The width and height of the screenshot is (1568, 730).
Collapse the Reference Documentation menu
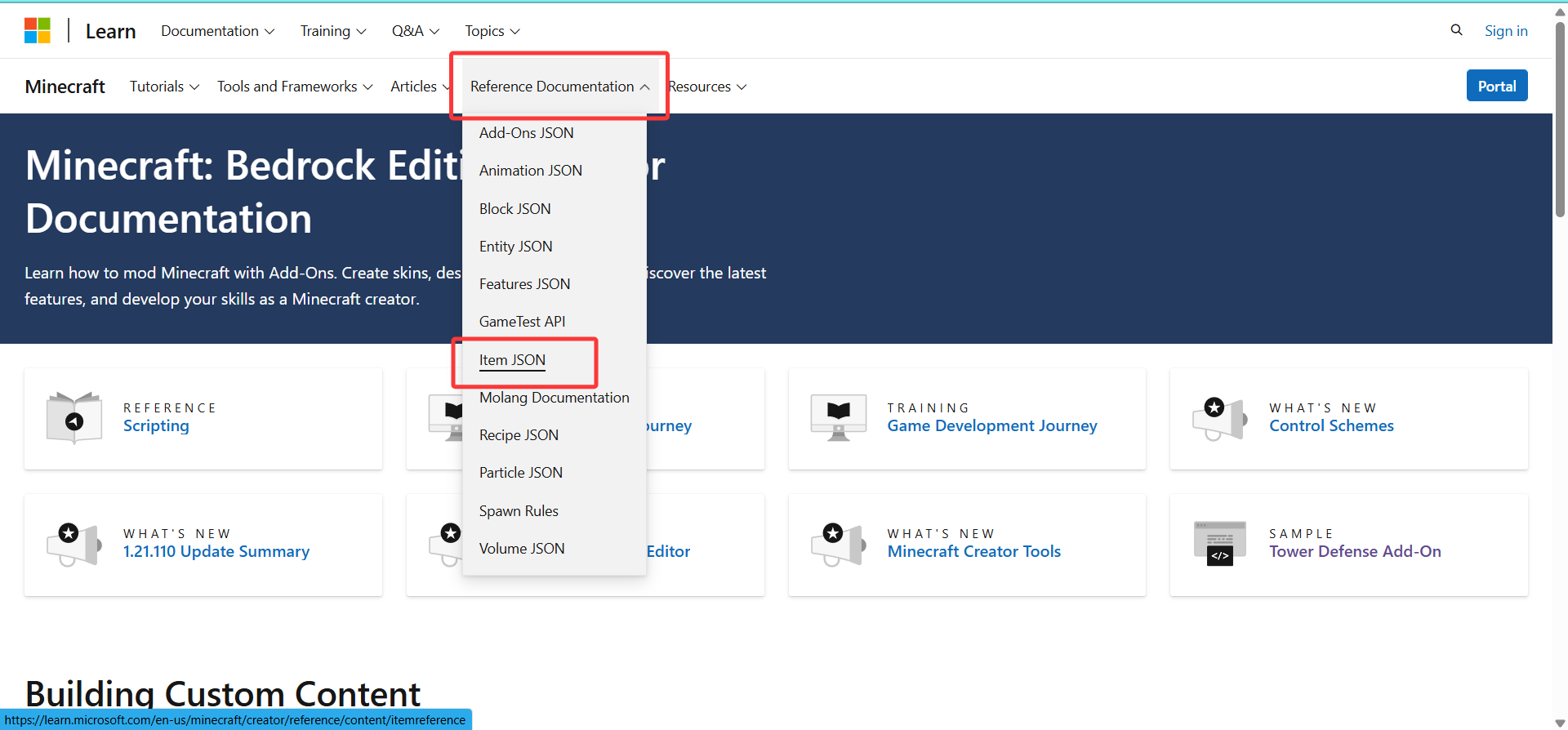[559, 87]
